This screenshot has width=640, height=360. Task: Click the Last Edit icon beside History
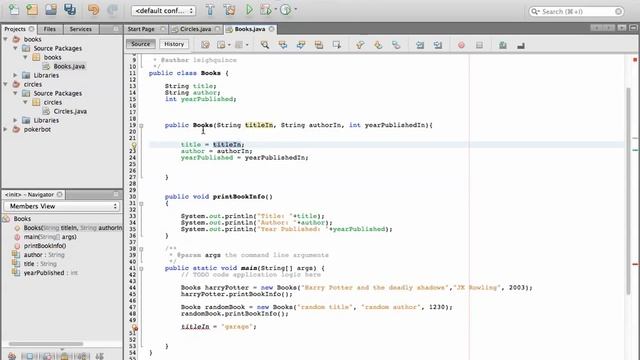tap(205, 45)
